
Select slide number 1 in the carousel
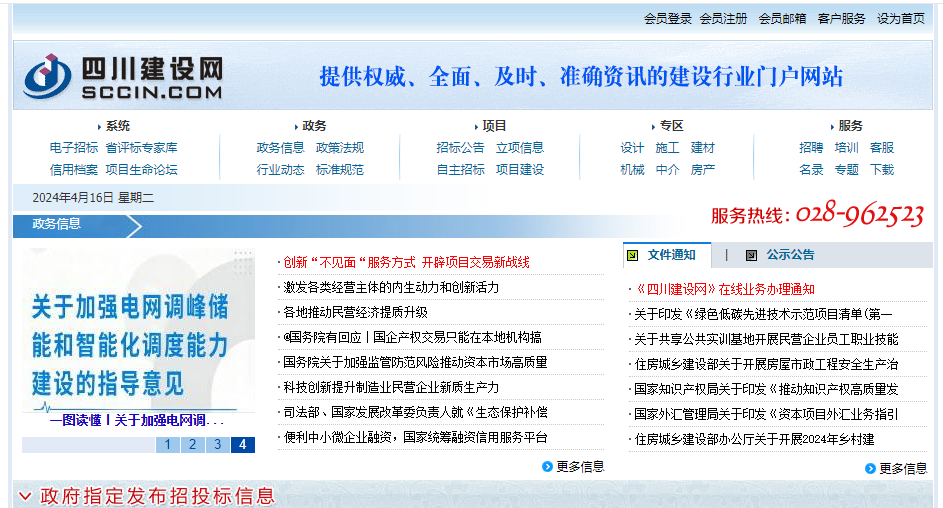(167, 445)
